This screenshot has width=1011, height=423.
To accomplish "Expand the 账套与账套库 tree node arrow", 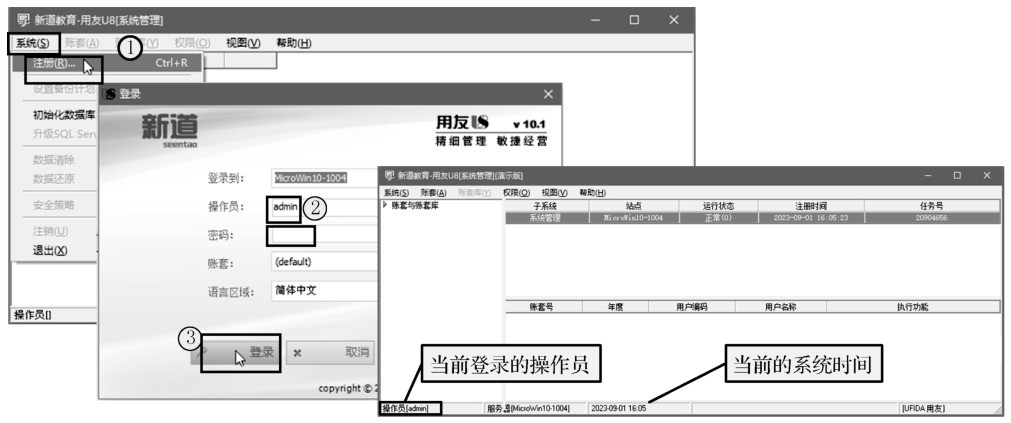I will click(x=386, y=205).
